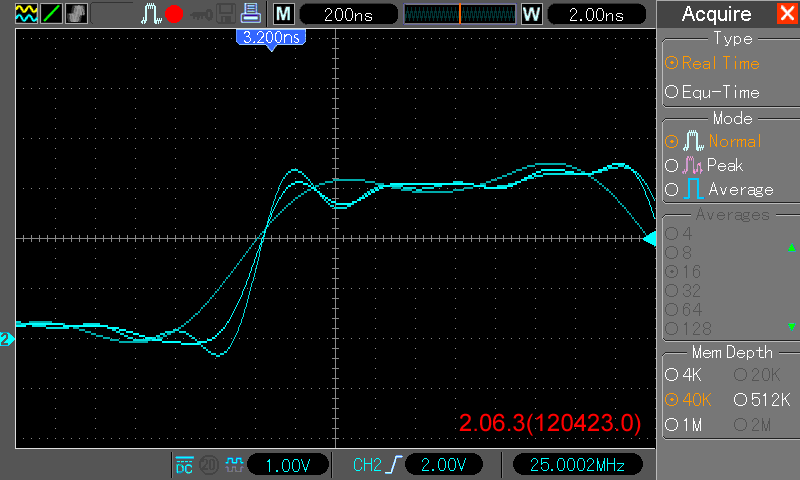Click the 2.00V trigger level value

coord(443,465)
